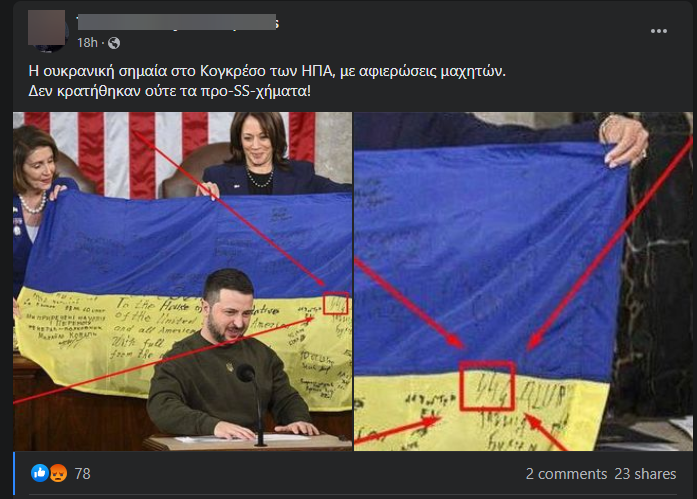Viewport: 697px width, 499px height.
Task: Open the blurred poster name link
Action: pos(177,22)
